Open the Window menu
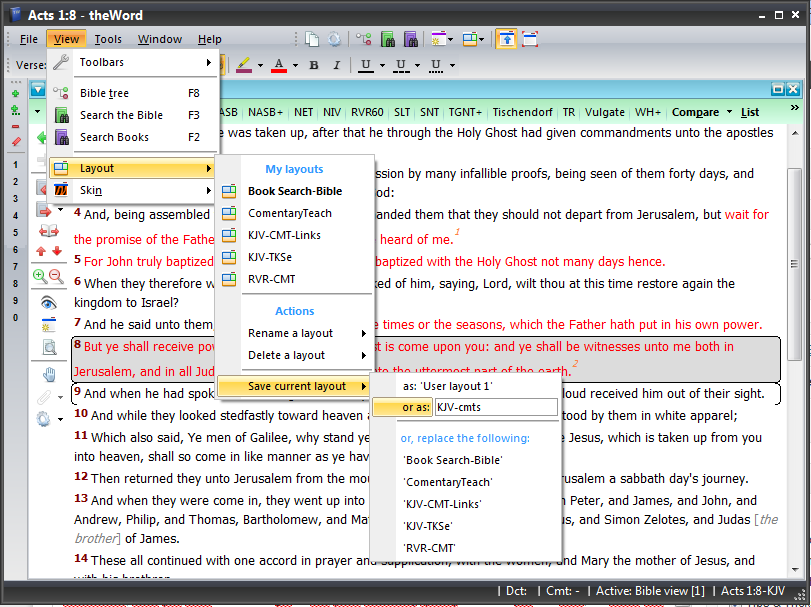 (x=160, y=39)
